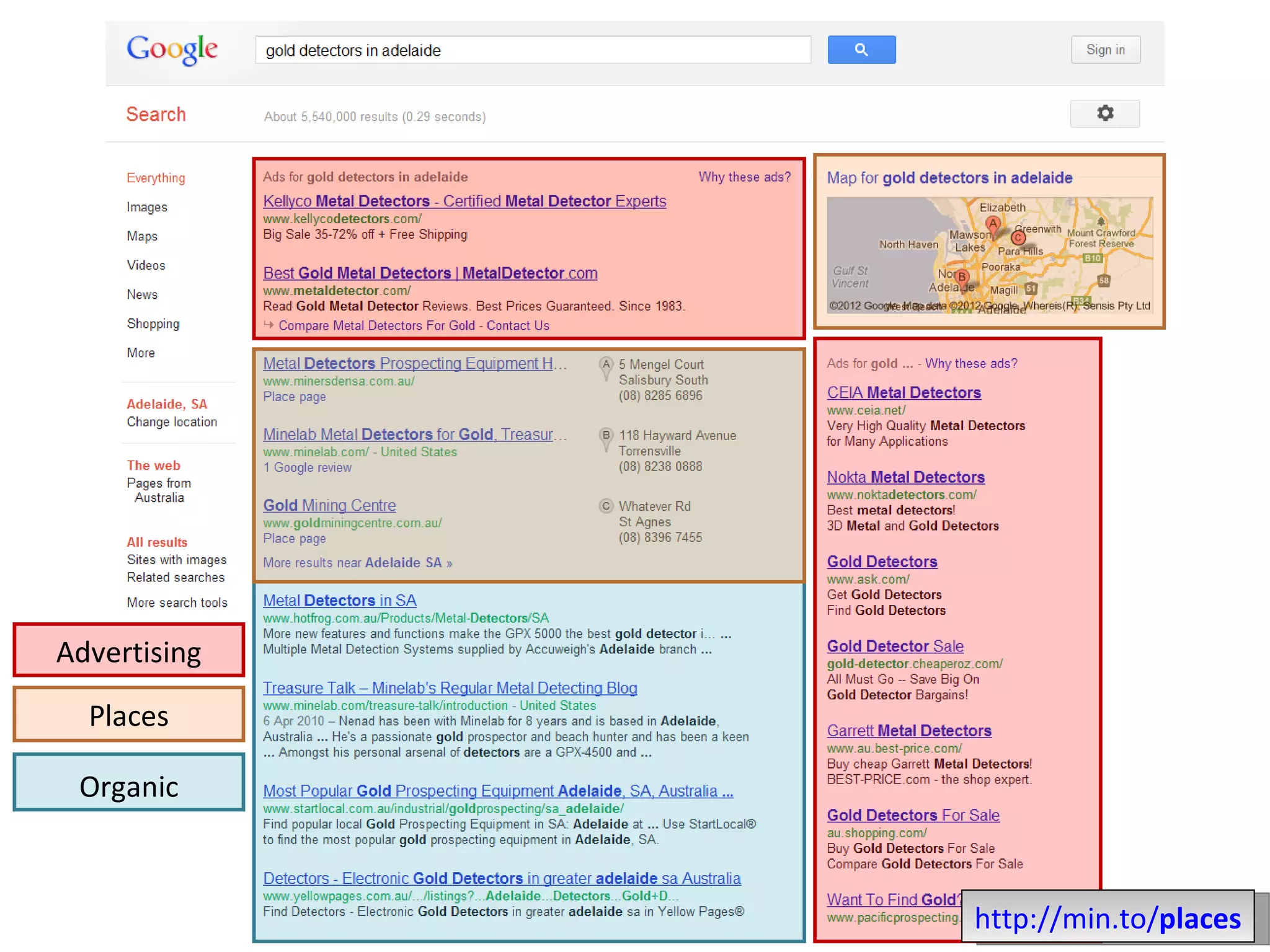The image size is (1270, 952).
Task: Open Gold Mining Centre result
Action: coord(329,505)
